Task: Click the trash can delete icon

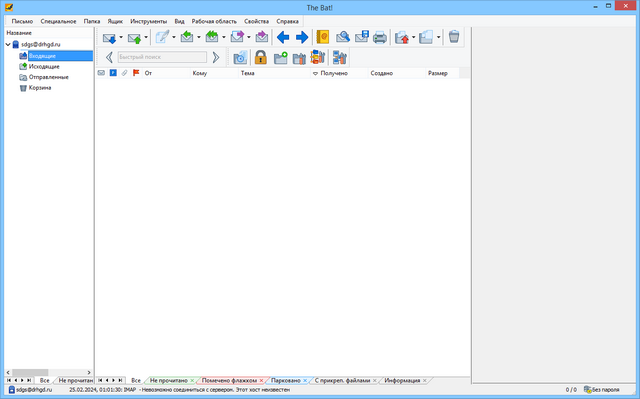Action: 454,37
